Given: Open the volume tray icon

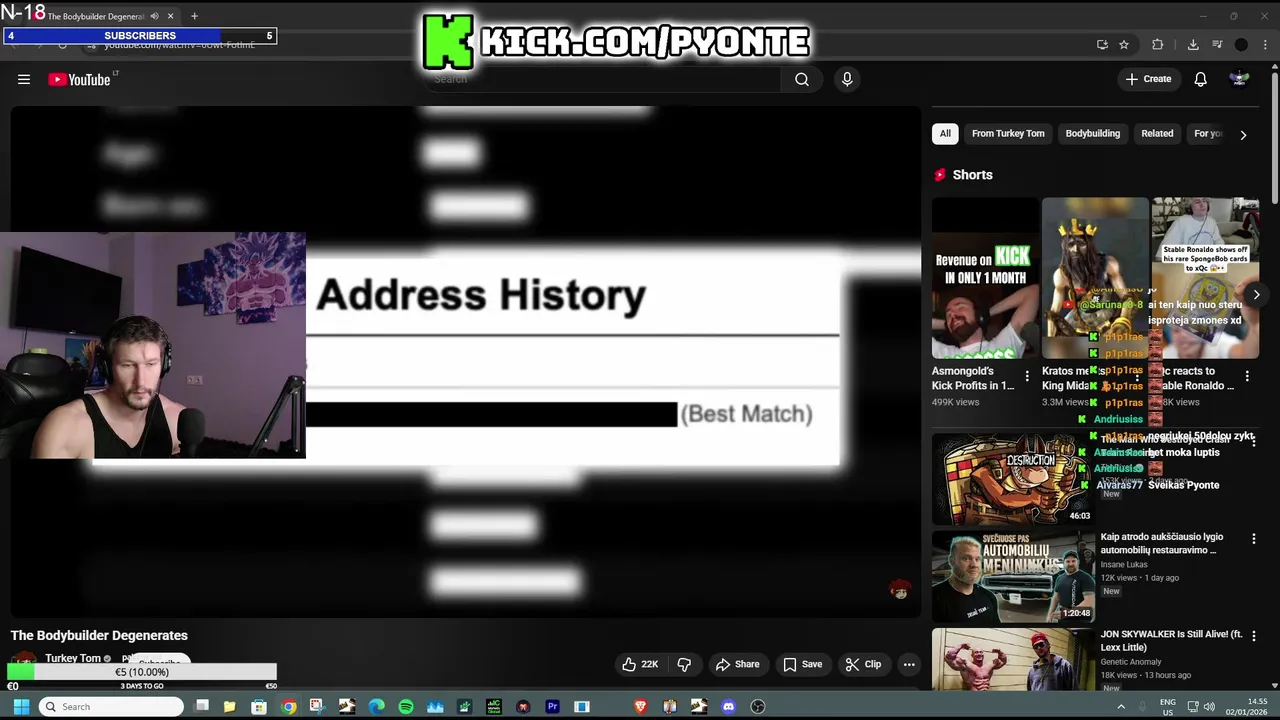Looking at the screenshot, I should (1210, 706).
